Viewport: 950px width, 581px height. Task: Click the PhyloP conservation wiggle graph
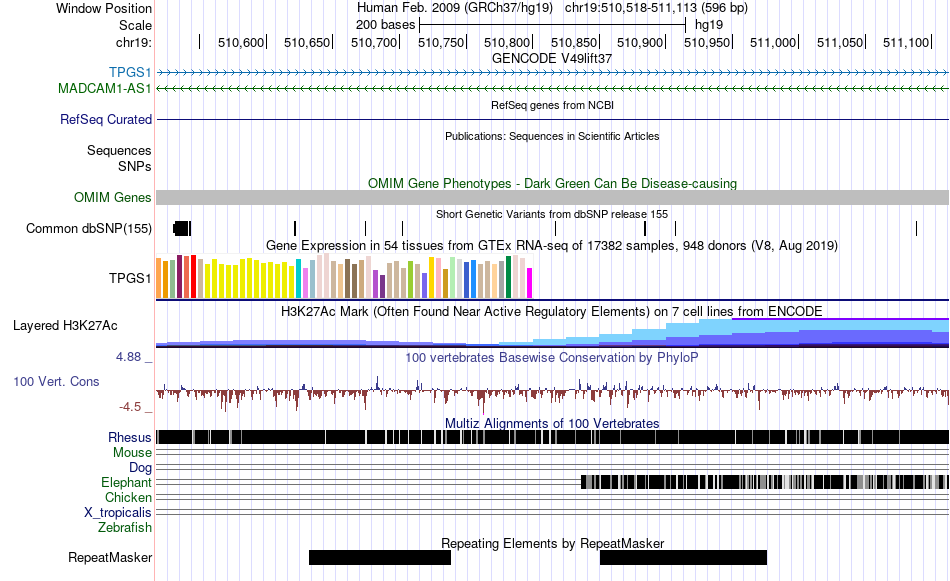click(x=553, y=393)
